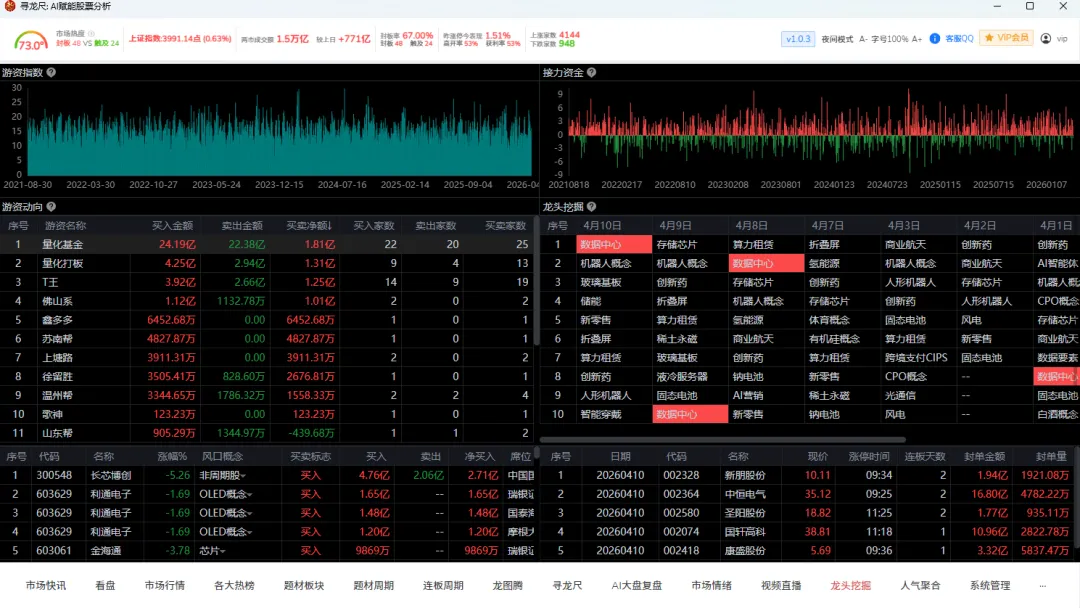Select the 龙头挖掘 tab

pos(851,585)
